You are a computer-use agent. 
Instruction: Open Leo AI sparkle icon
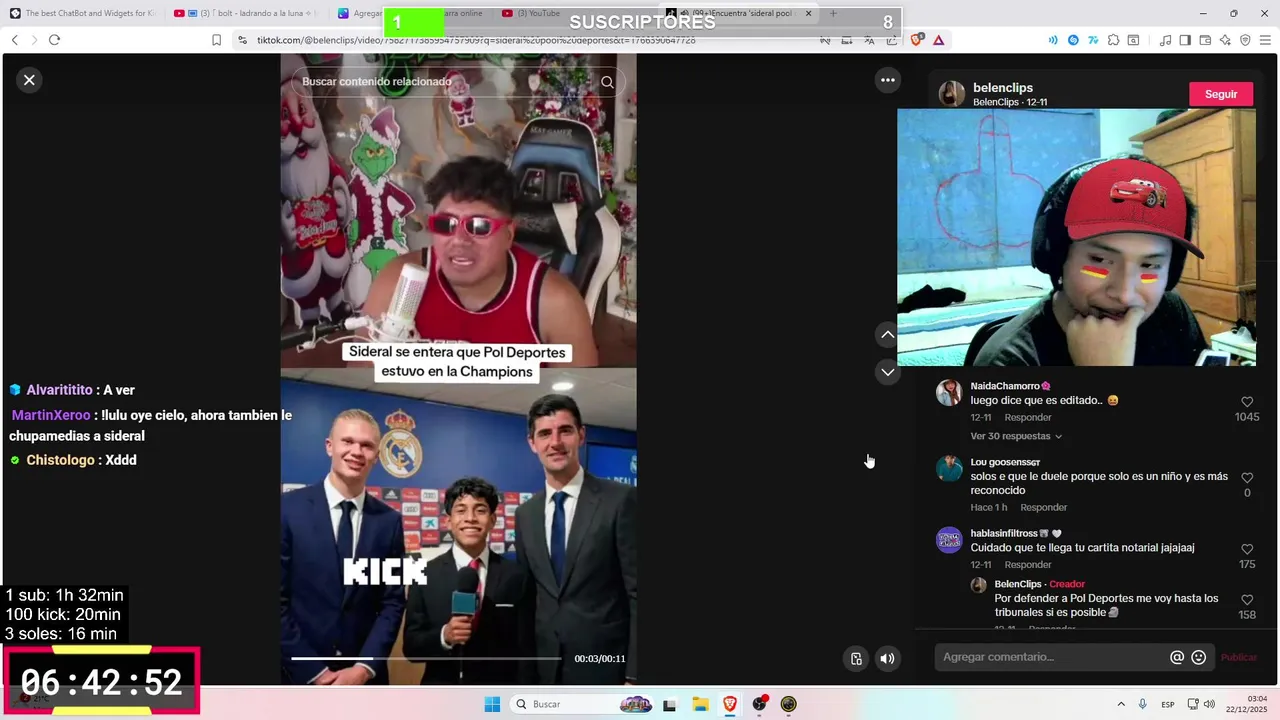pyautogui.click(x=1225, y=40)
